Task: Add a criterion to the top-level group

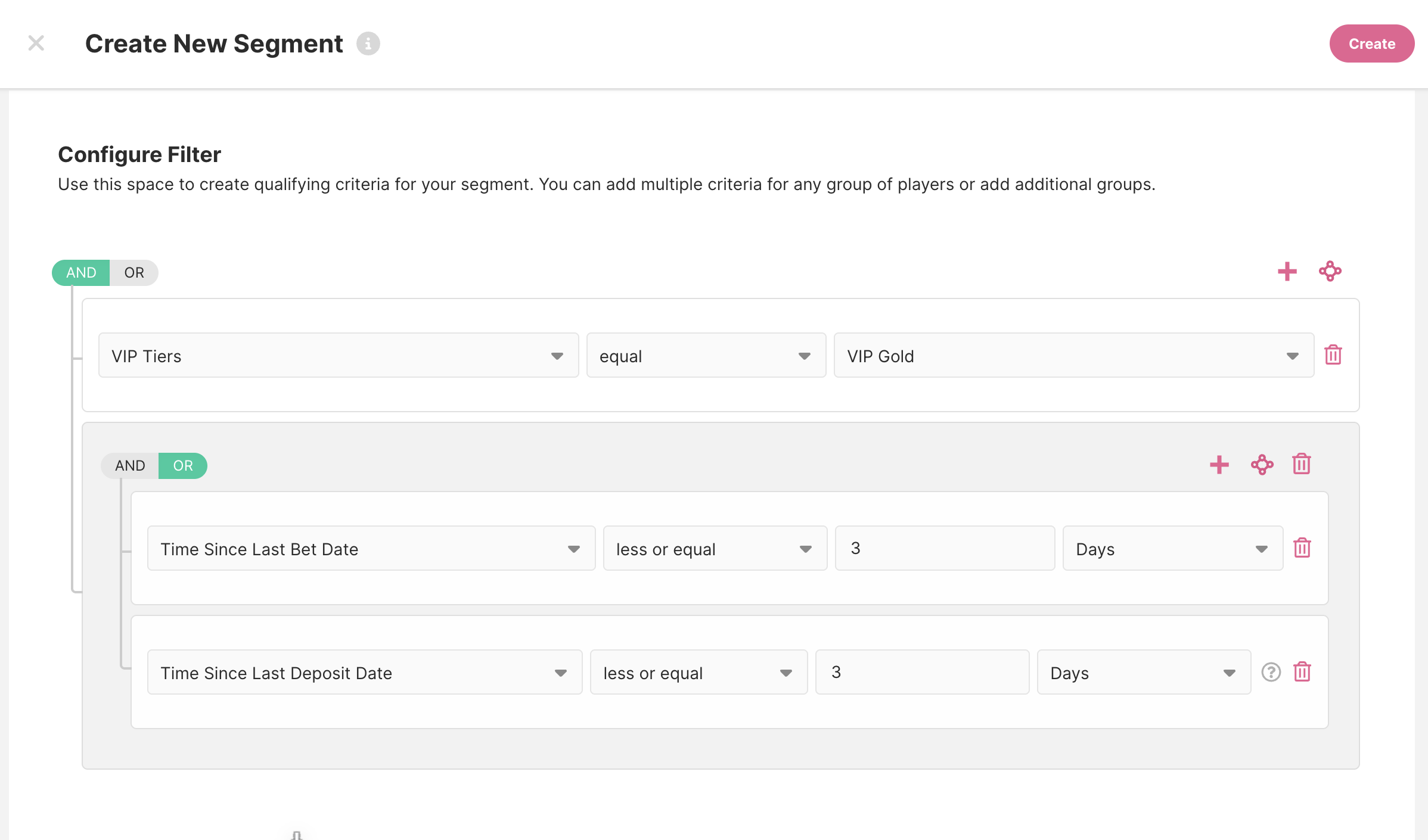Action: [x=1287, y=272]
